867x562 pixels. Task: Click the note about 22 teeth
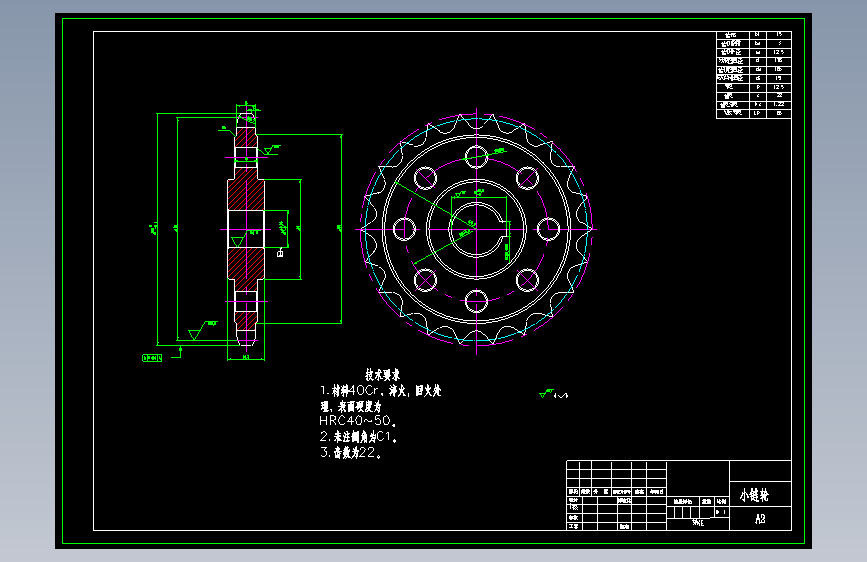point(351,452)
